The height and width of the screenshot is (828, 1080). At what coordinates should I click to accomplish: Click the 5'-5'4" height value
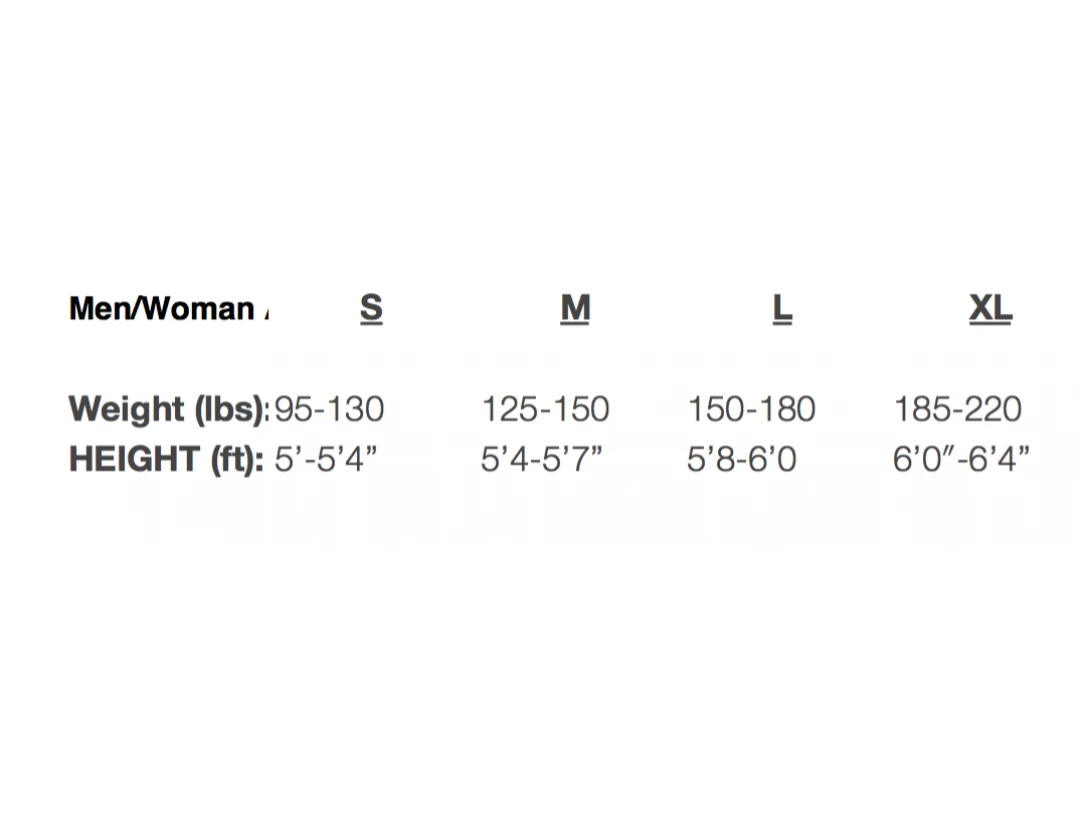(x=325, y=459)
